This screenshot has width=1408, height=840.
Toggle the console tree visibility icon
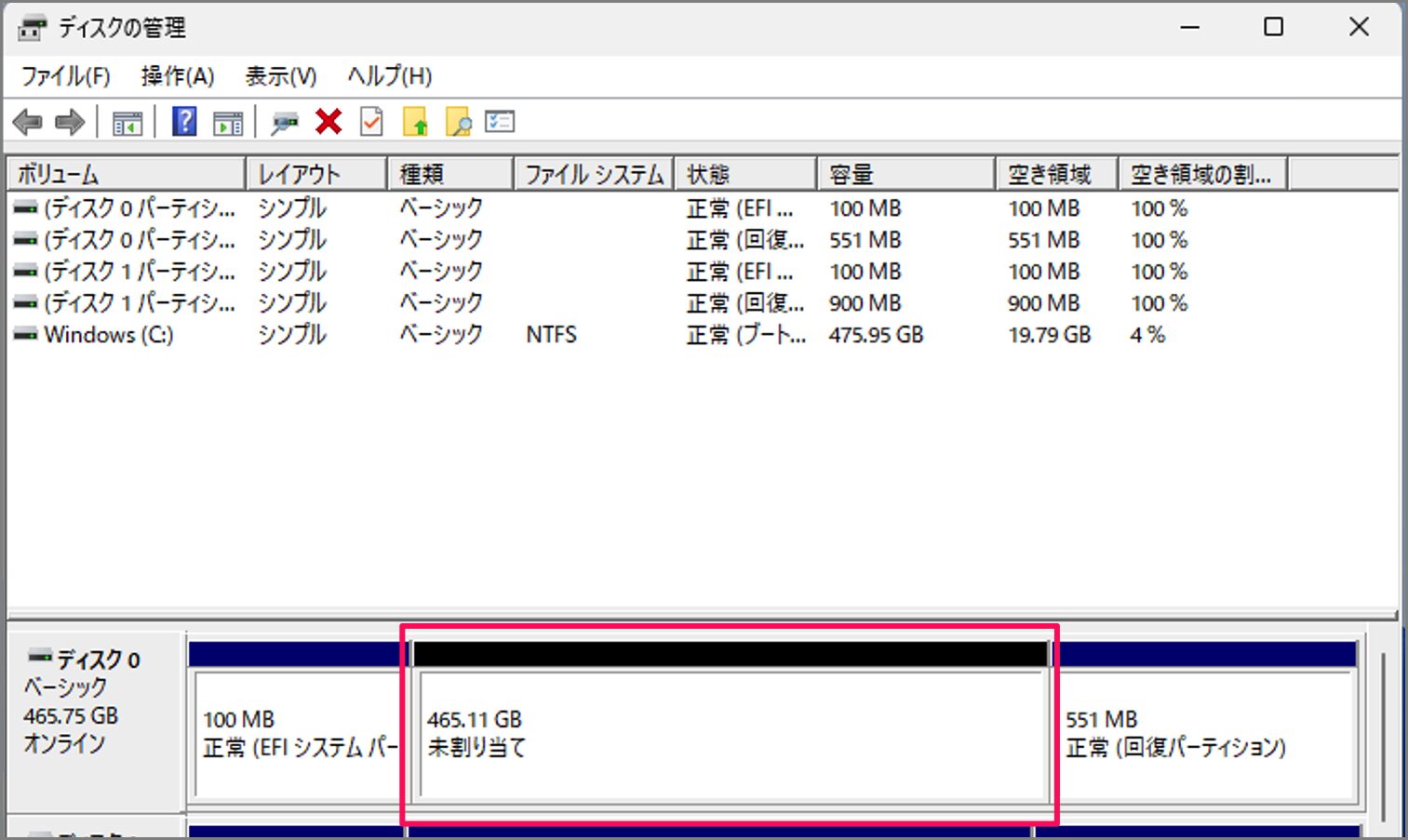127,122
